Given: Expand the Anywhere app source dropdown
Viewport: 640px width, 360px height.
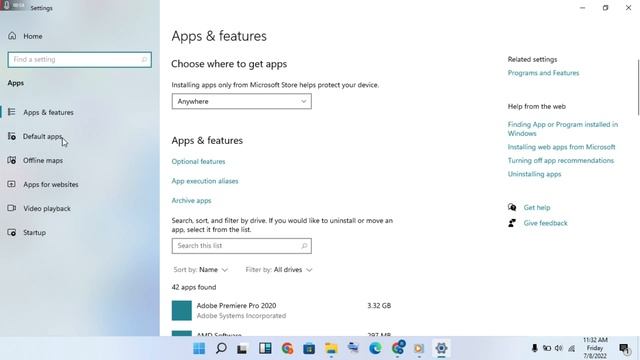Looking at the screenshot, I should (x=242, y=101).
